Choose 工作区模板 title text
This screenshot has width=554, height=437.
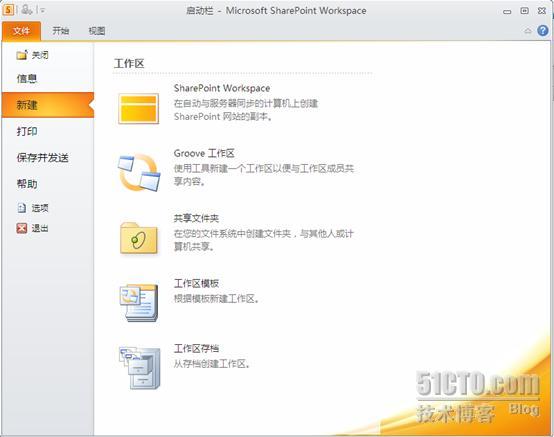click(196, 283)
